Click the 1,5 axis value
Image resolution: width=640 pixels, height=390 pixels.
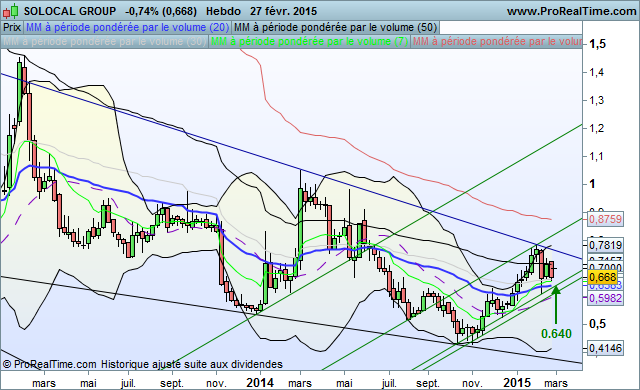coord(598,44)
